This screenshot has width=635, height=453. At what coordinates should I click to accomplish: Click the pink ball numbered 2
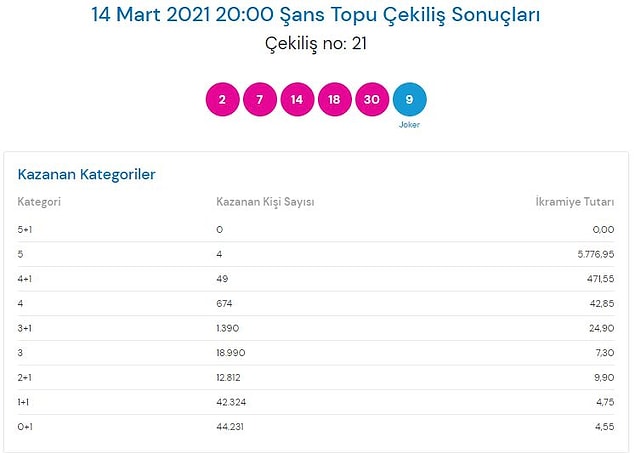click(x=222, y=99)
